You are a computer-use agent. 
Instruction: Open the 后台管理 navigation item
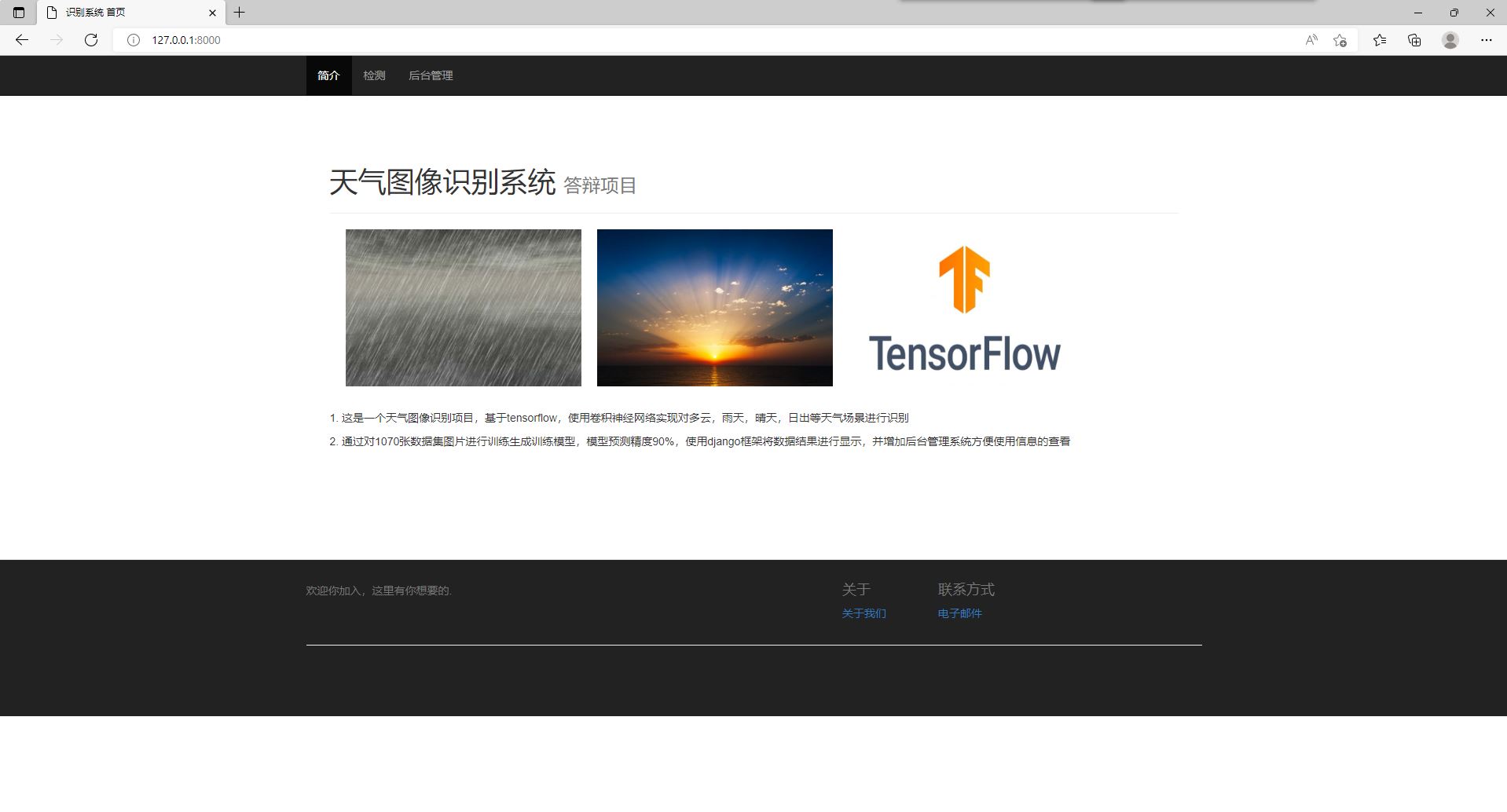point(431,75)
